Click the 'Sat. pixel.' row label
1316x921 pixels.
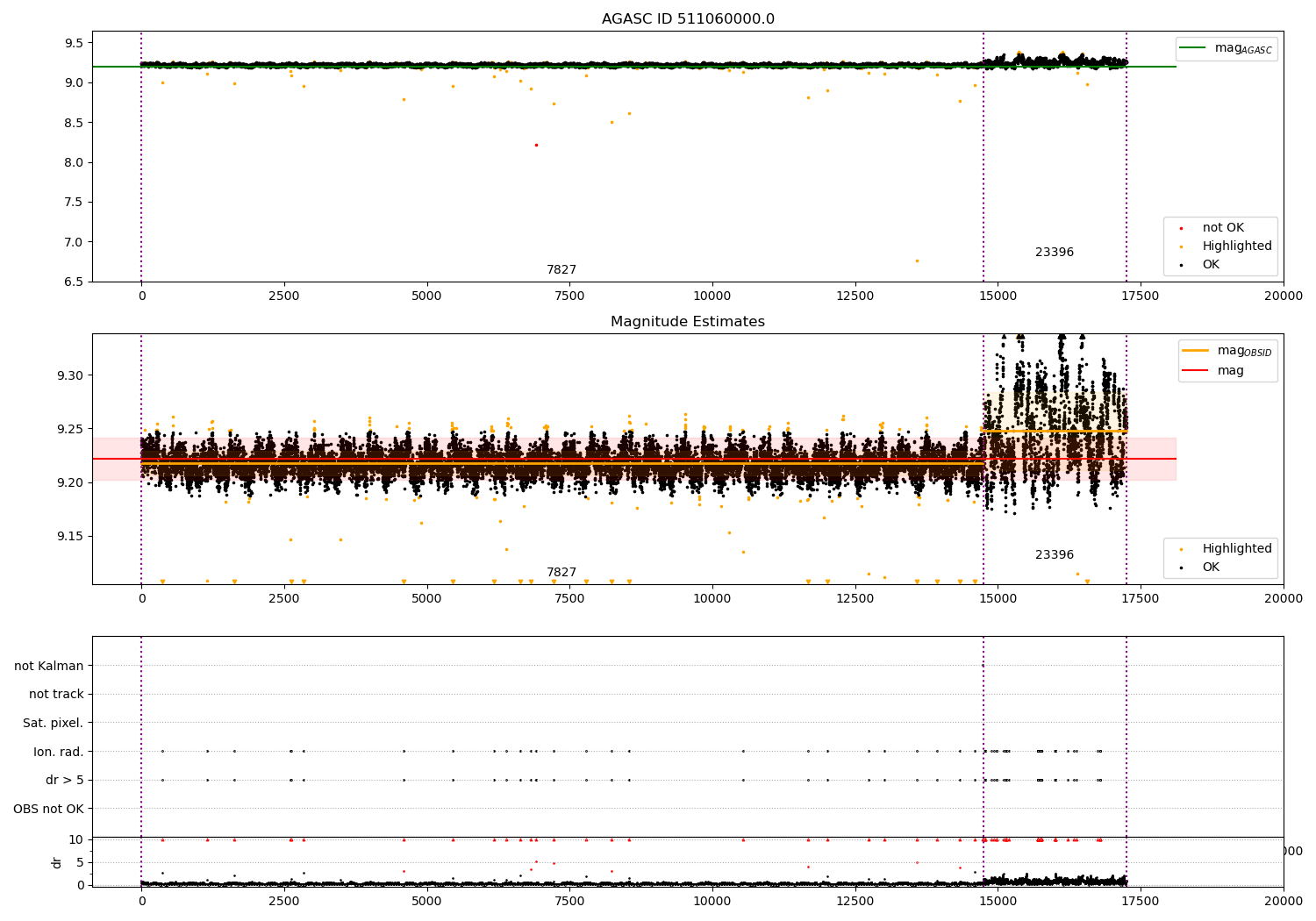pos(54,723)
